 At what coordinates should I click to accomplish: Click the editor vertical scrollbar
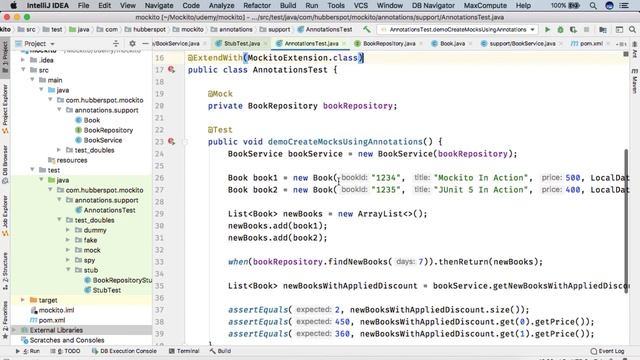click(626, 221)
